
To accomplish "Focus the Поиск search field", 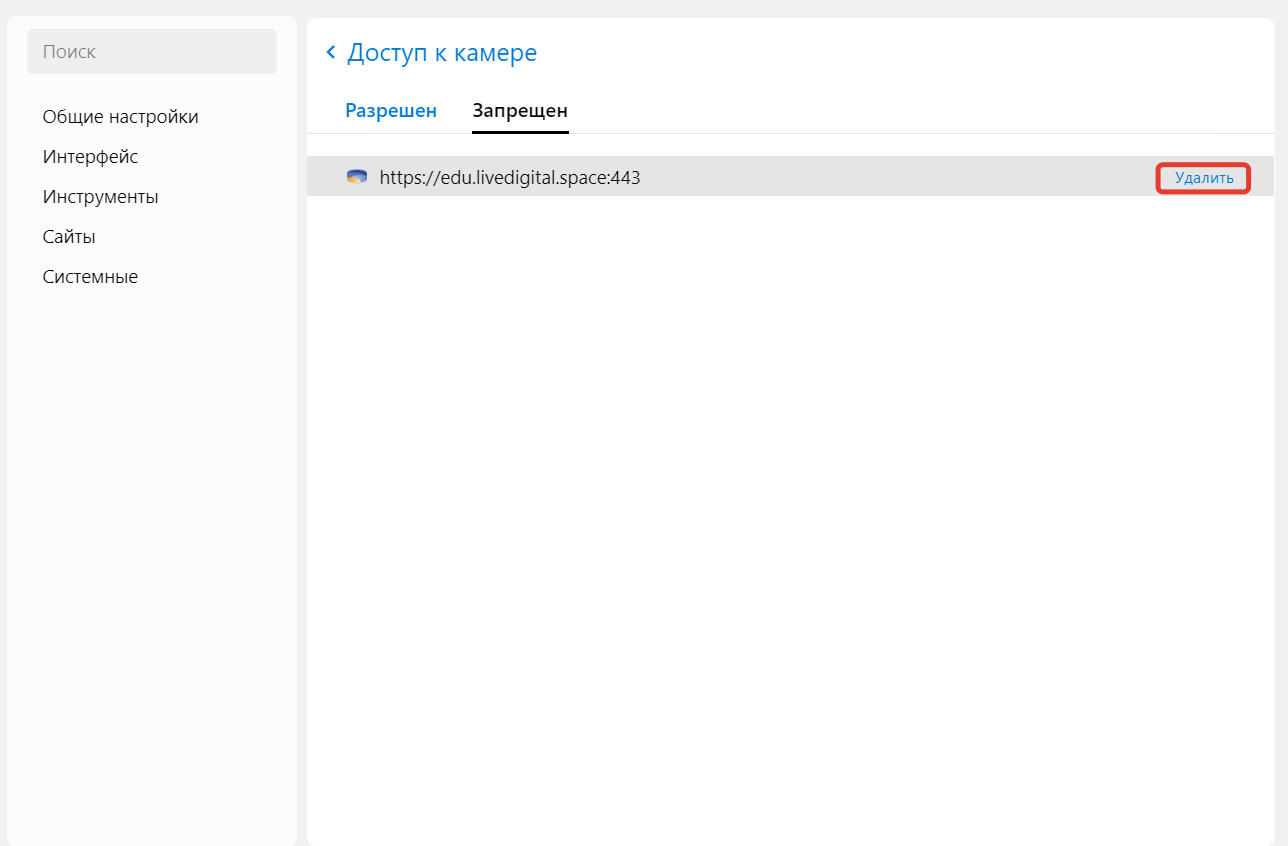I will point(152,51).
